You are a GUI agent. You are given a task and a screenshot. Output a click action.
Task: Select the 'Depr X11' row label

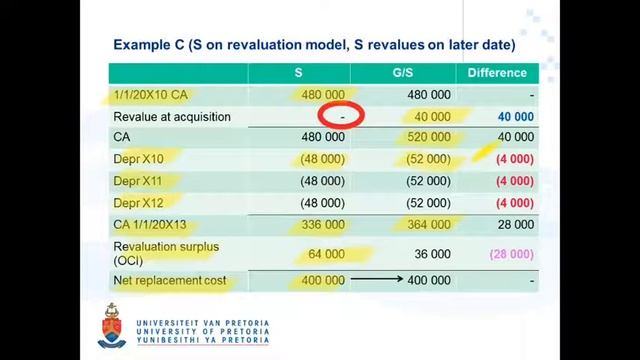click(x=138, y=181)
